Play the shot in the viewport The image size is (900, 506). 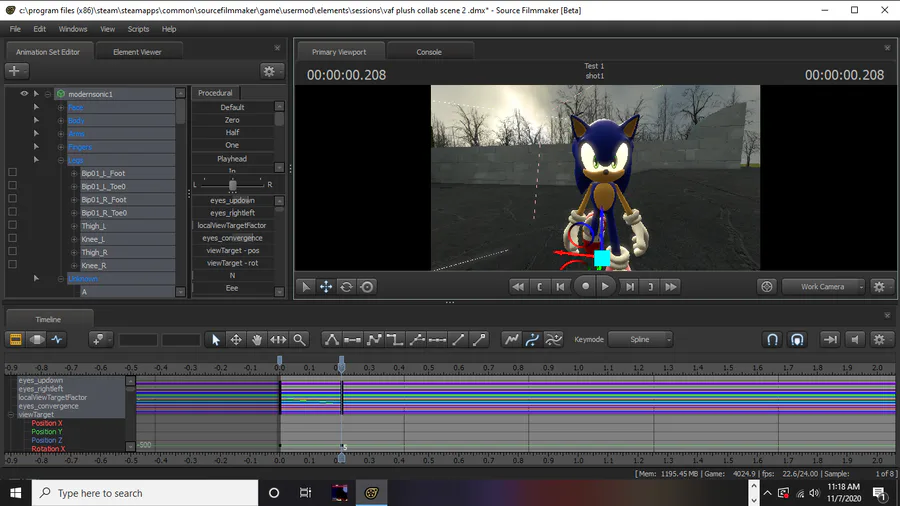(x=605, y=286)
